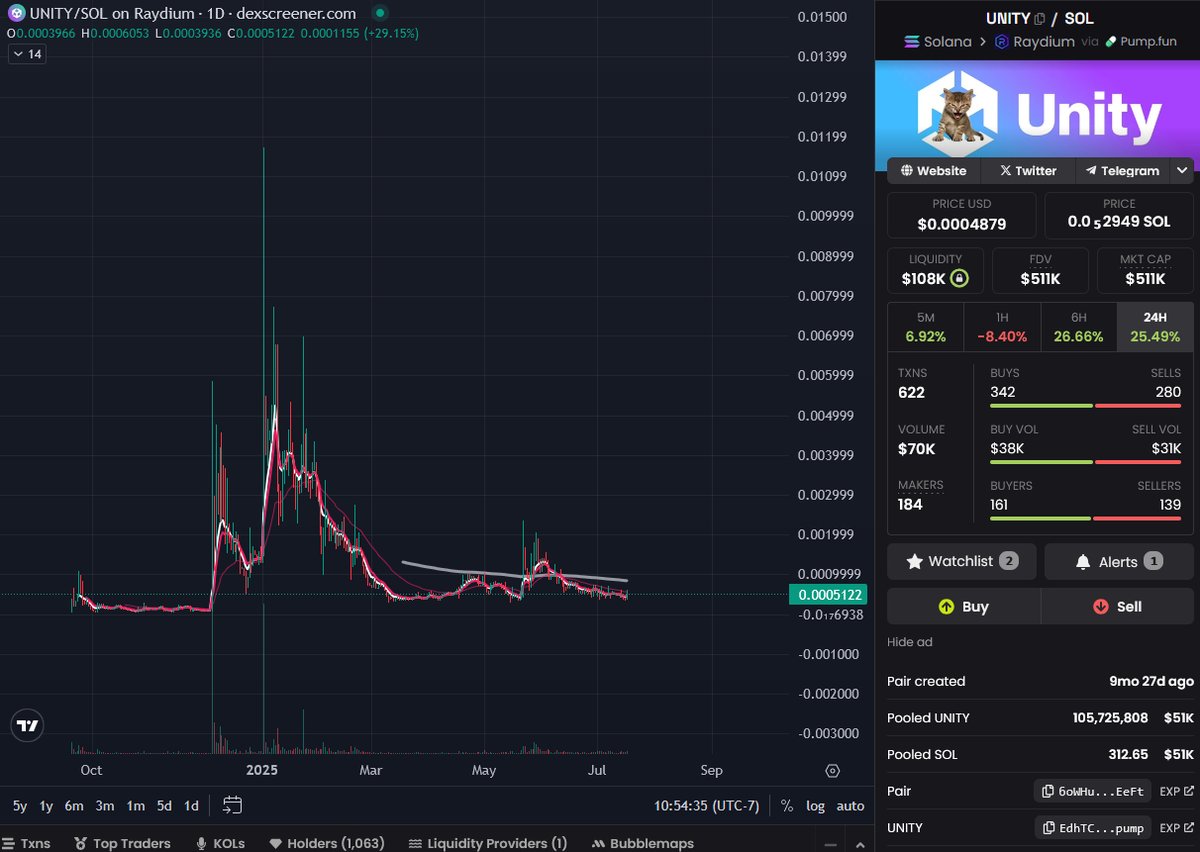Open Pair address in explorer EXP
The image size is (1200, 852).
1177,791
